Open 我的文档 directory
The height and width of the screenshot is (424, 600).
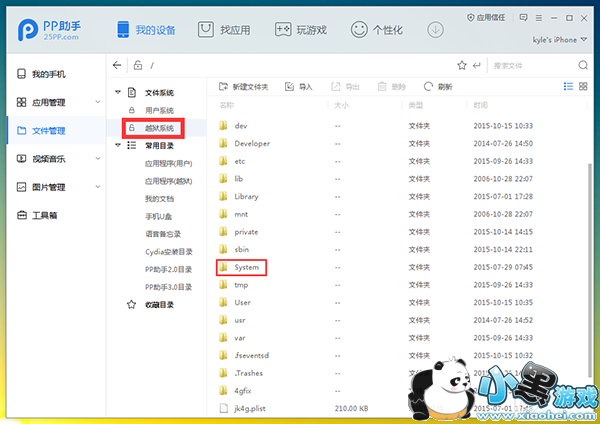[x=159, y=199]
